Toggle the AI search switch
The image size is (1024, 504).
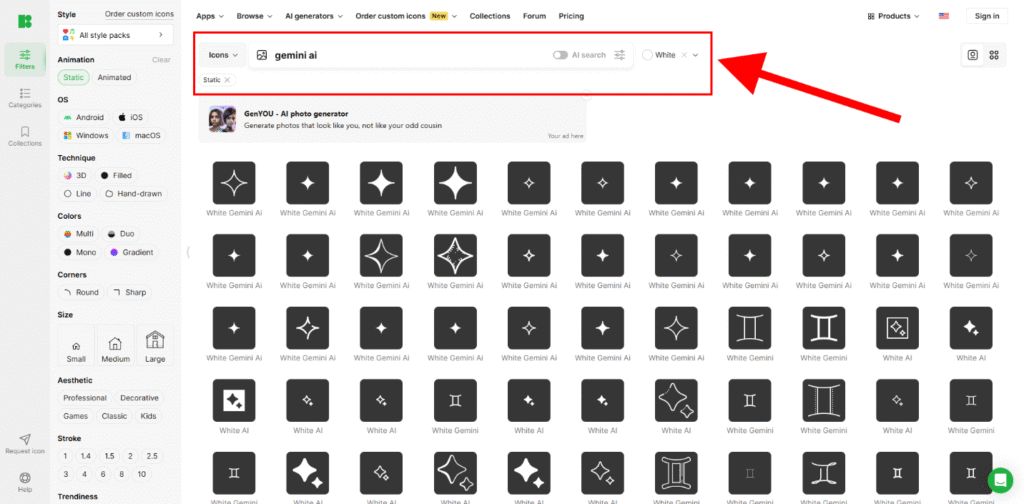(x=560, y=55)
